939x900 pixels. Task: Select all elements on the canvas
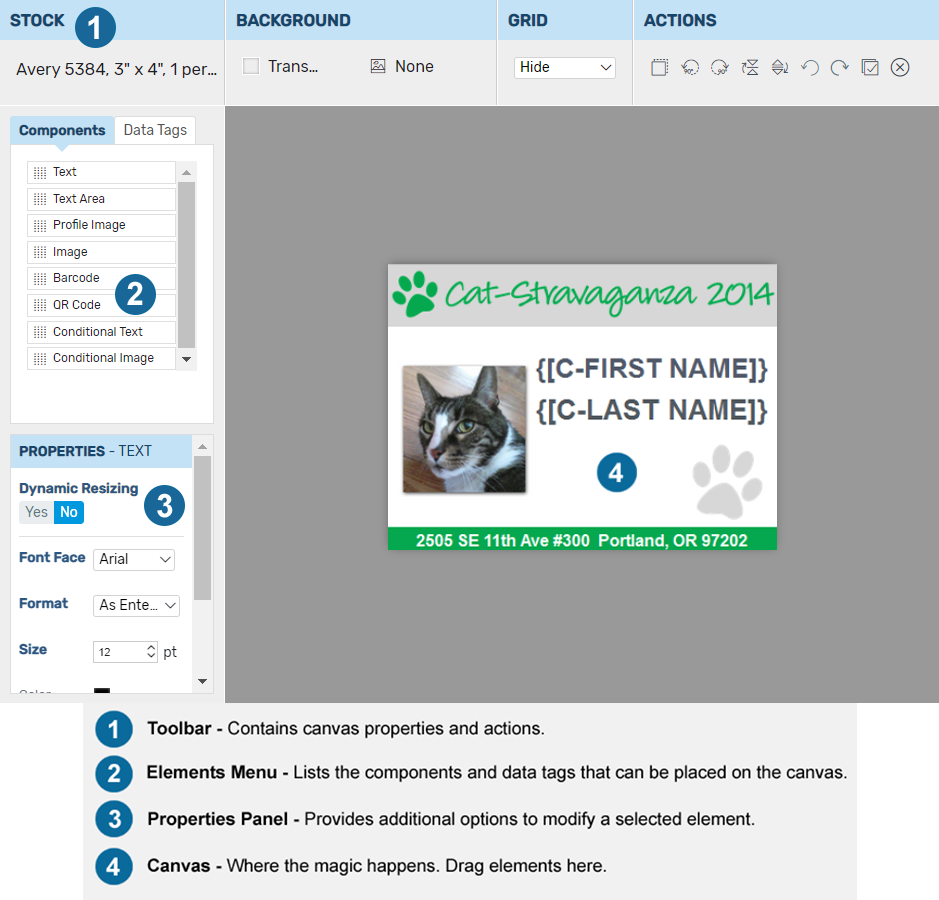869,67
